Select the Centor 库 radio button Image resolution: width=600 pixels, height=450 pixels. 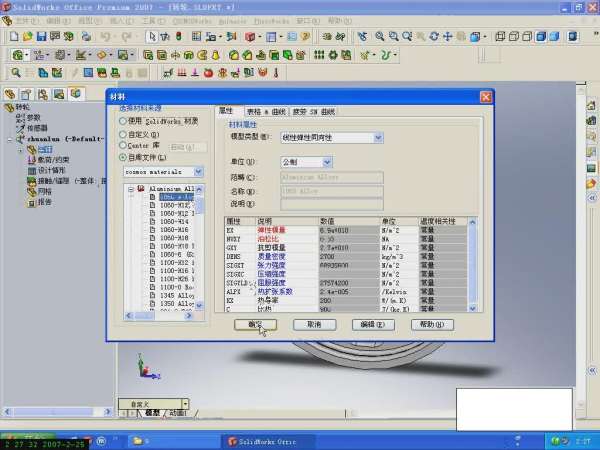122,145
